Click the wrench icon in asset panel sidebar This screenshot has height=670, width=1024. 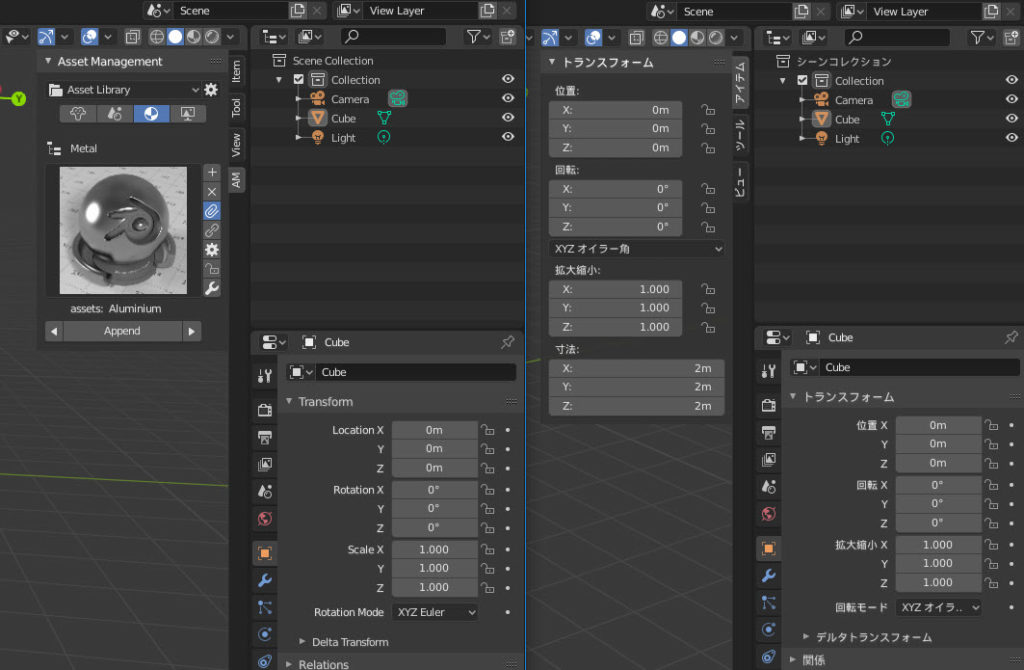(x=211, y=288)
